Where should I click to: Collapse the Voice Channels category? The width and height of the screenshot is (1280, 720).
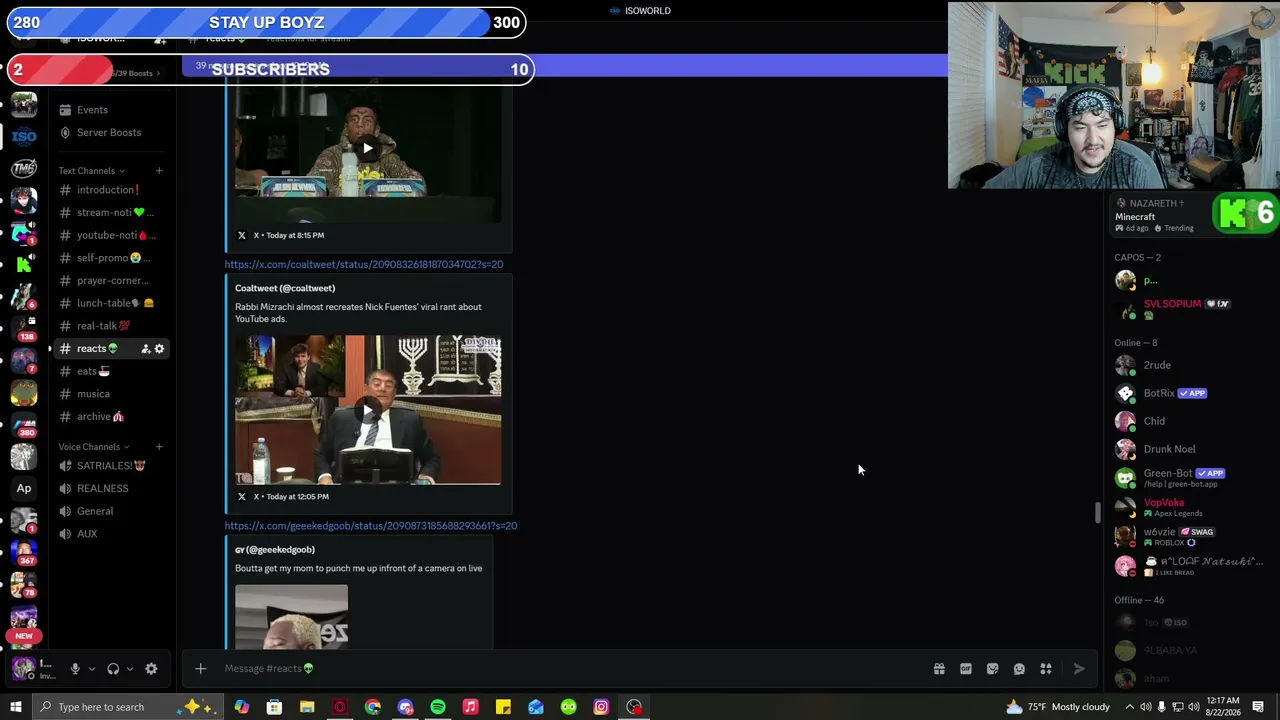[x=94, y=447]
